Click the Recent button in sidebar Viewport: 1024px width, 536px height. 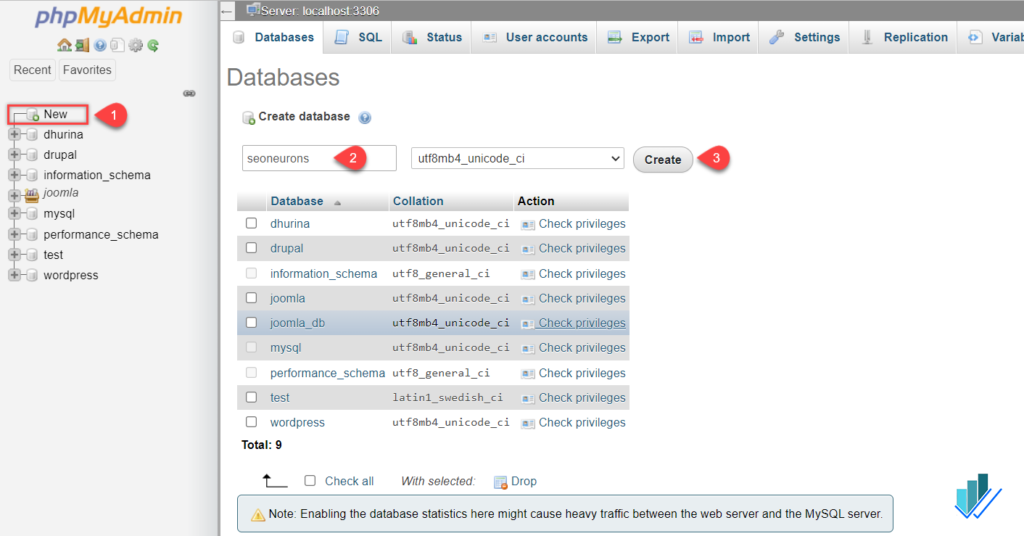(x=32, y=70)
